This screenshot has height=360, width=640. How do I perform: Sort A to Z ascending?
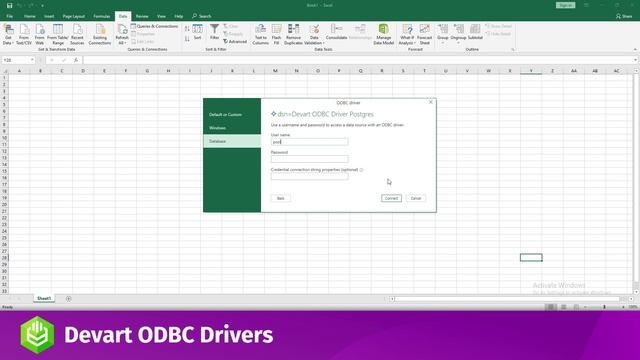click(x=187, y=29)
